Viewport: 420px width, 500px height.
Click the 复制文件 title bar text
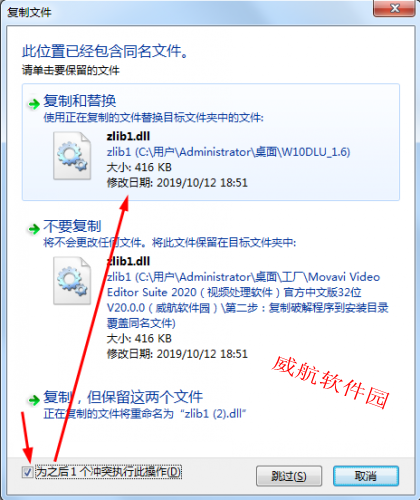[29, 12]
